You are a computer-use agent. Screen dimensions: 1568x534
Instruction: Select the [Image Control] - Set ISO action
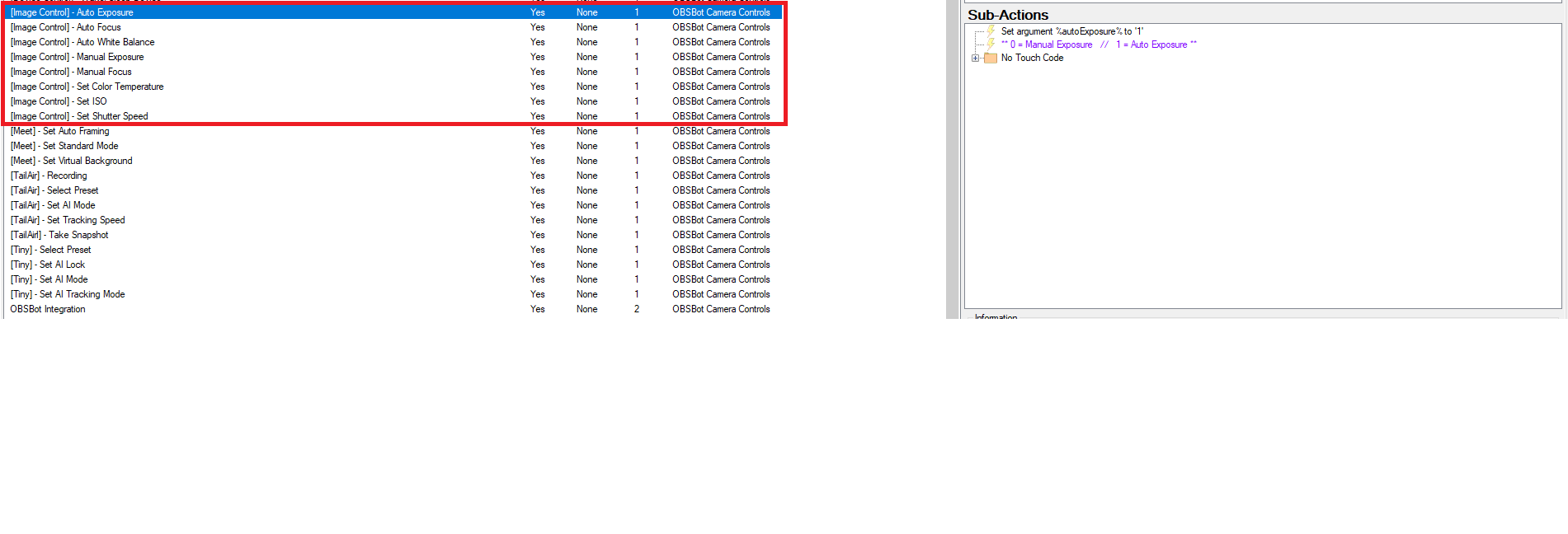pos(59,102)
